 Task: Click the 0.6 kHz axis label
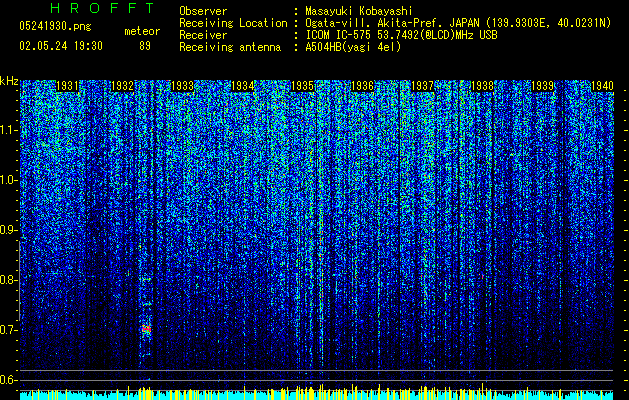point(9,380)
